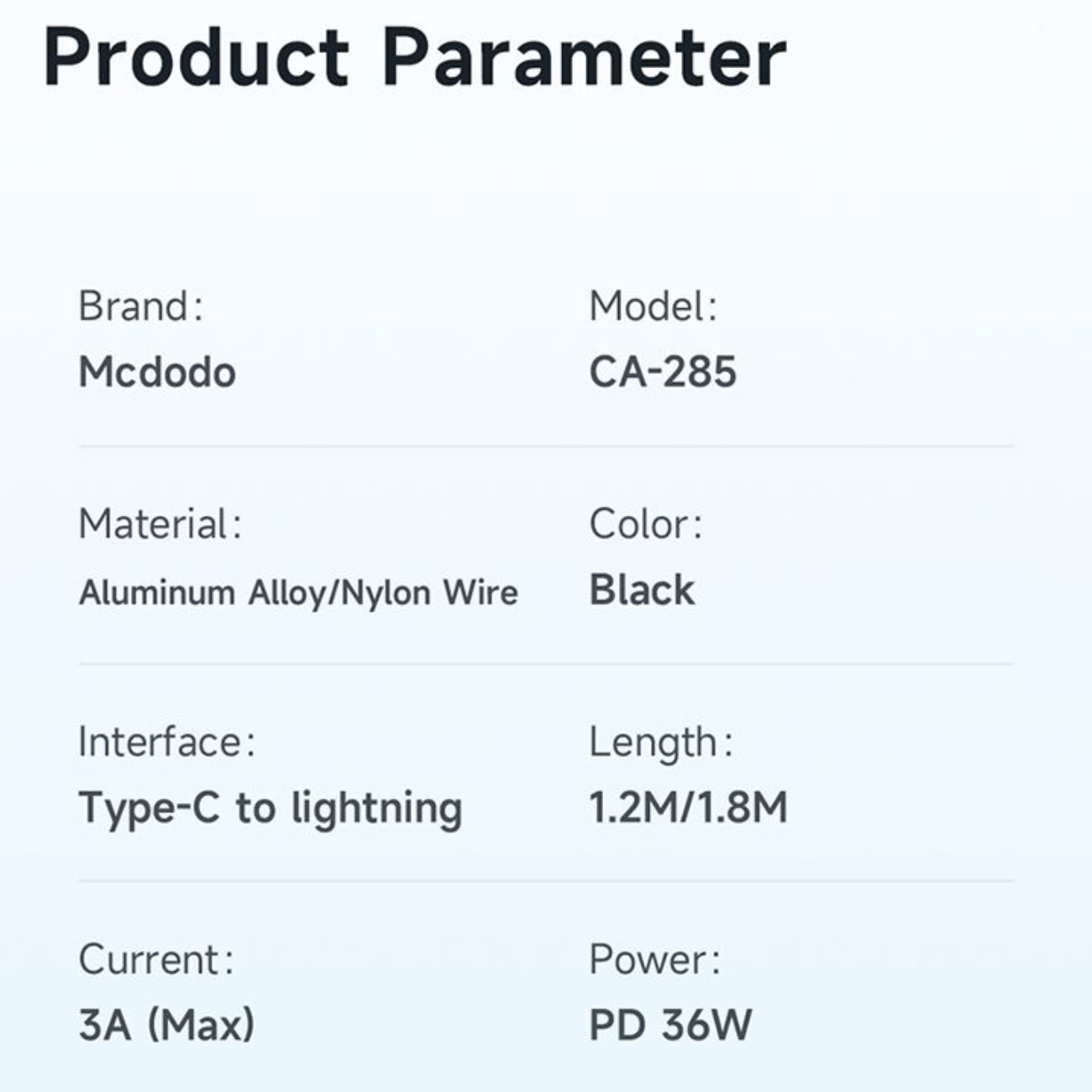Select the Black color value
The image size is (1092, 1092).
click(642, 590)
